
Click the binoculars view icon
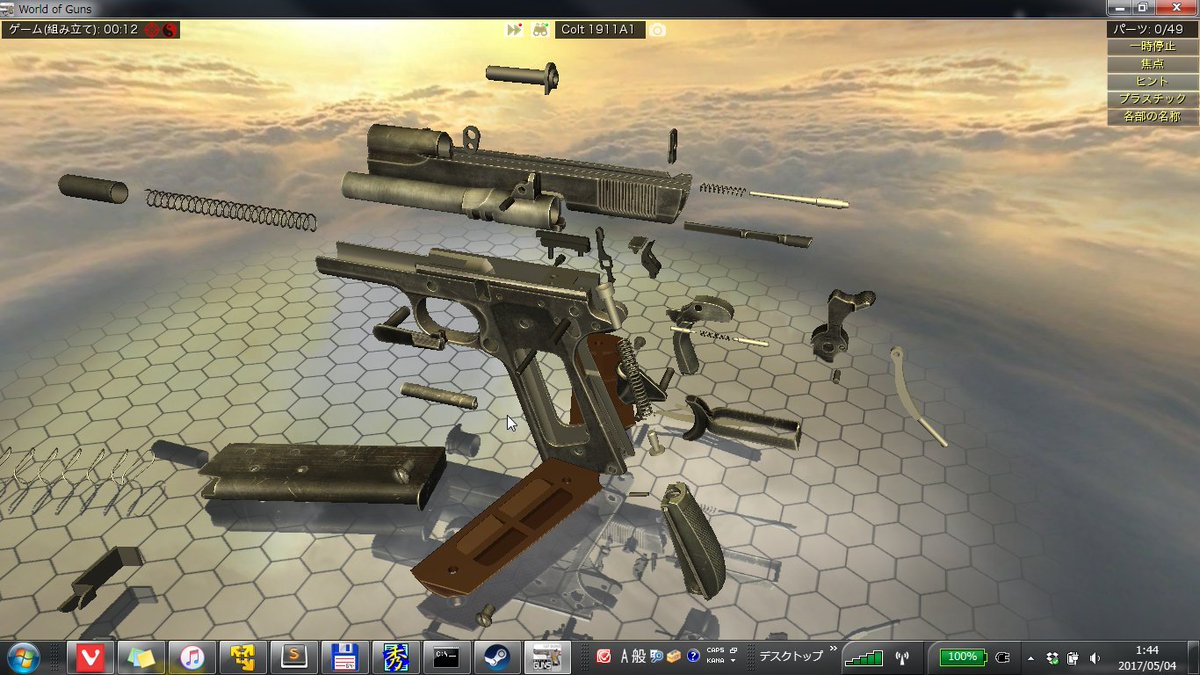click(x=539, y=30)
